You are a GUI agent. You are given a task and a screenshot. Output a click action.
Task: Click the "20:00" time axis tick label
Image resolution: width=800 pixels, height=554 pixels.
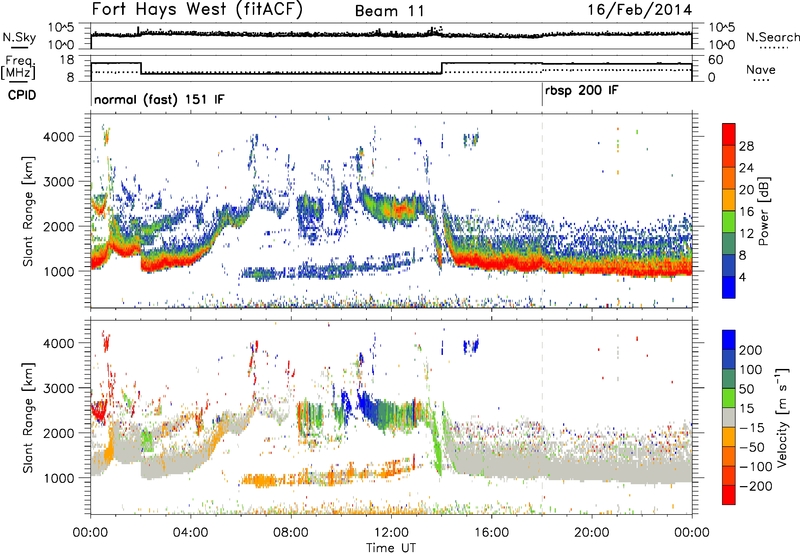pos(591,533)
